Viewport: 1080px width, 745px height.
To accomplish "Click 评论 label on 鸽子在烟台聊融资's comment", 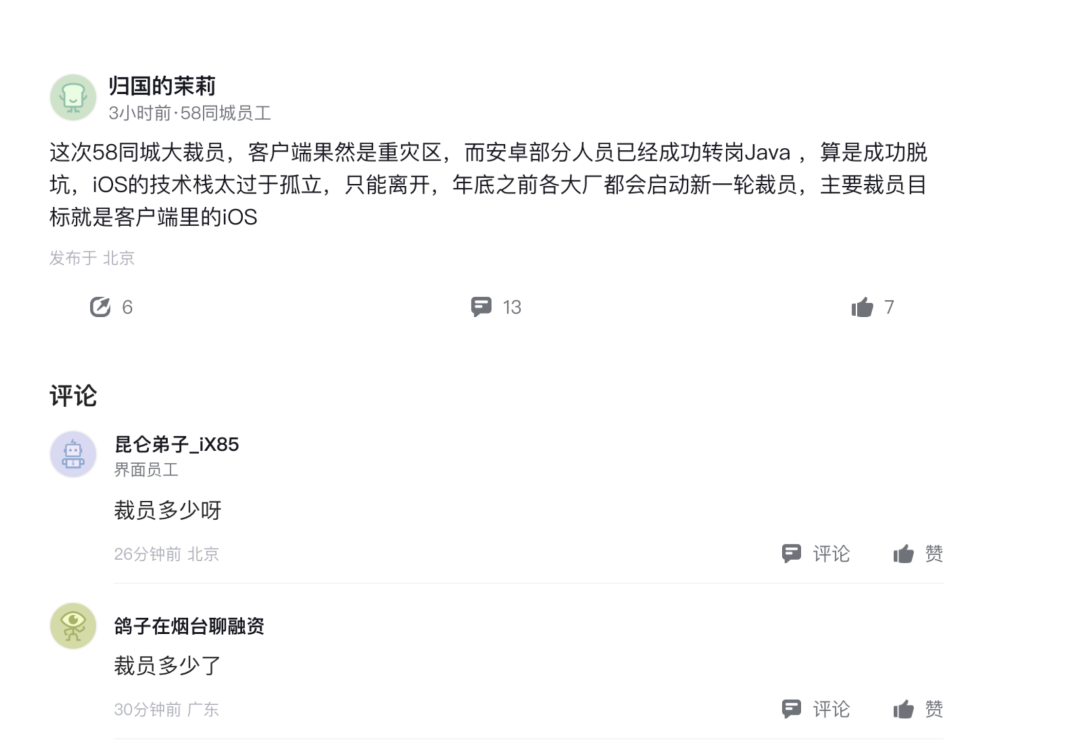I will [831, 709].
